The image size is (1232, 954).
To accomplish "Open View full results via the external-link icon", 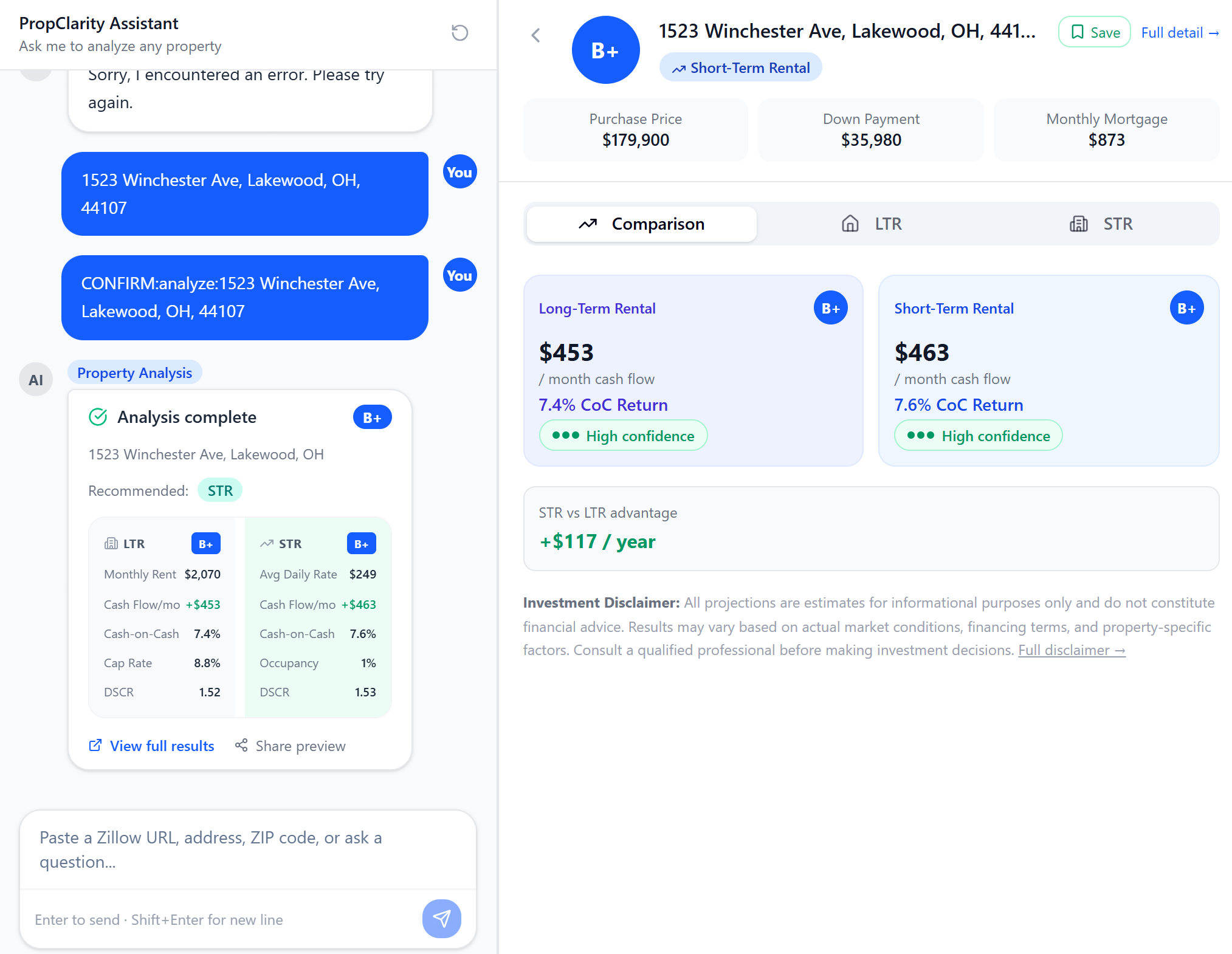I will click(96, 746).
